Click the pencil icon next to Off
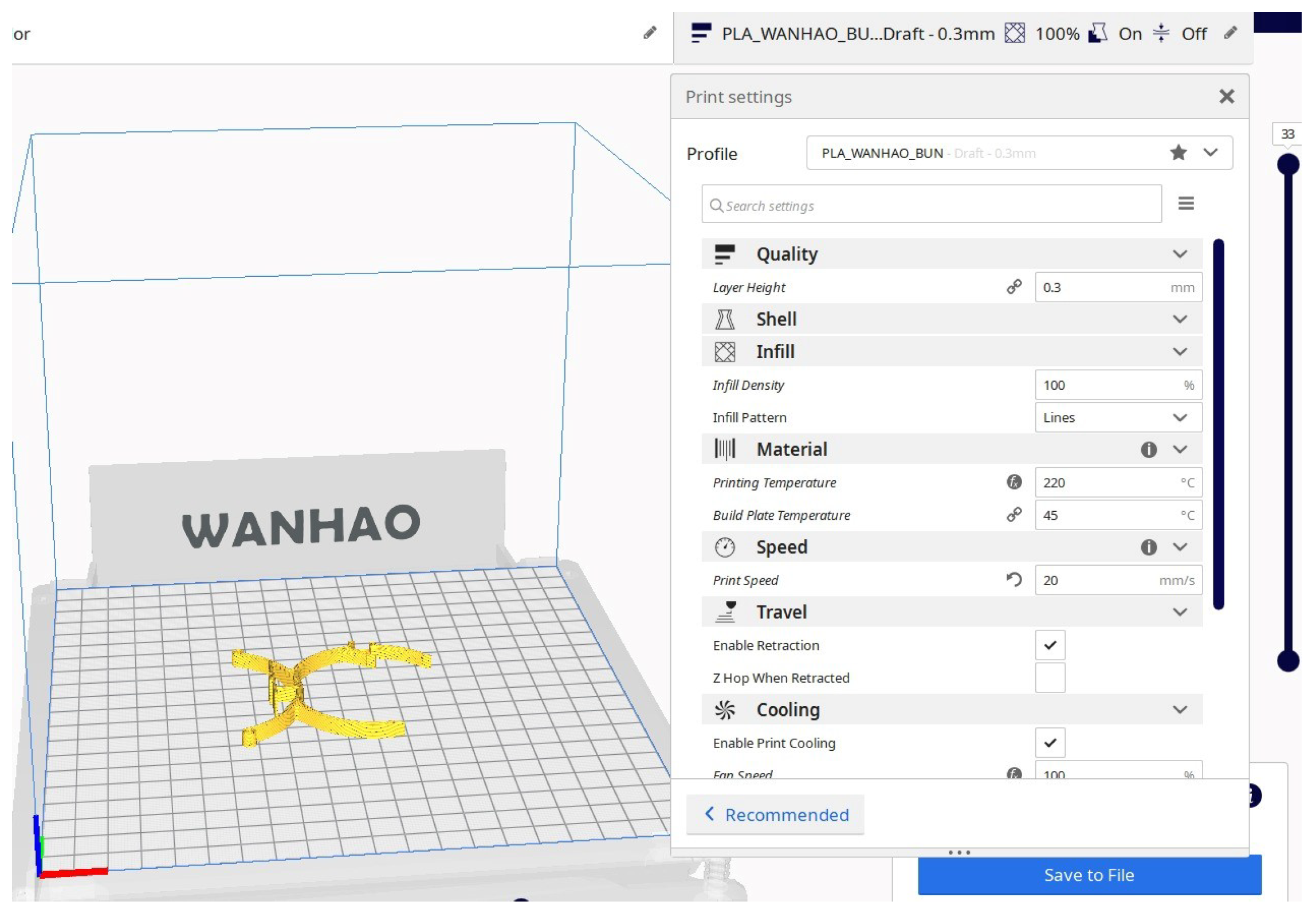Screen dimensions: 1316x913 point(1230,33)
